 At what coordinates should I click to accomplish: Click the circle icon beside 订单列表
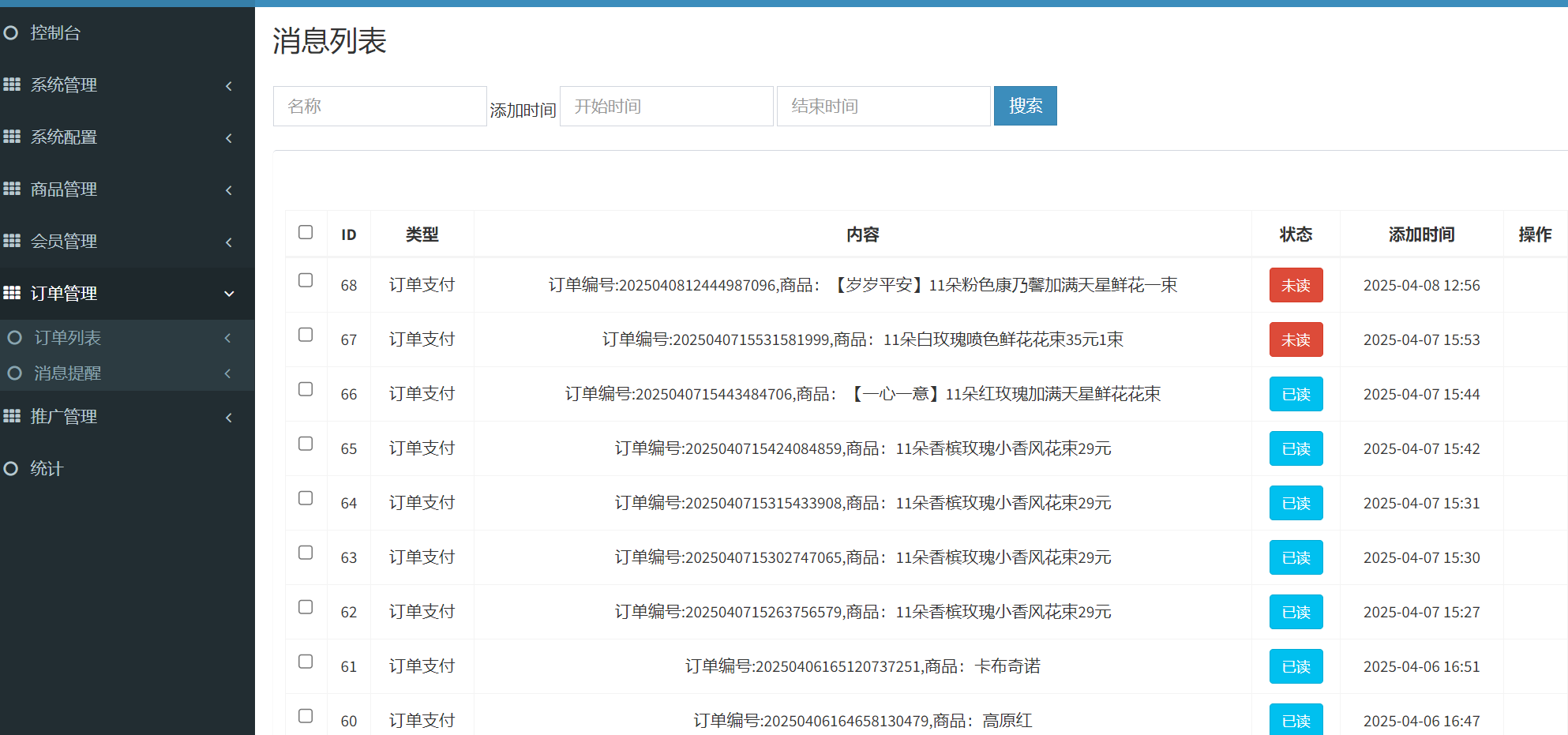[14, 338]
